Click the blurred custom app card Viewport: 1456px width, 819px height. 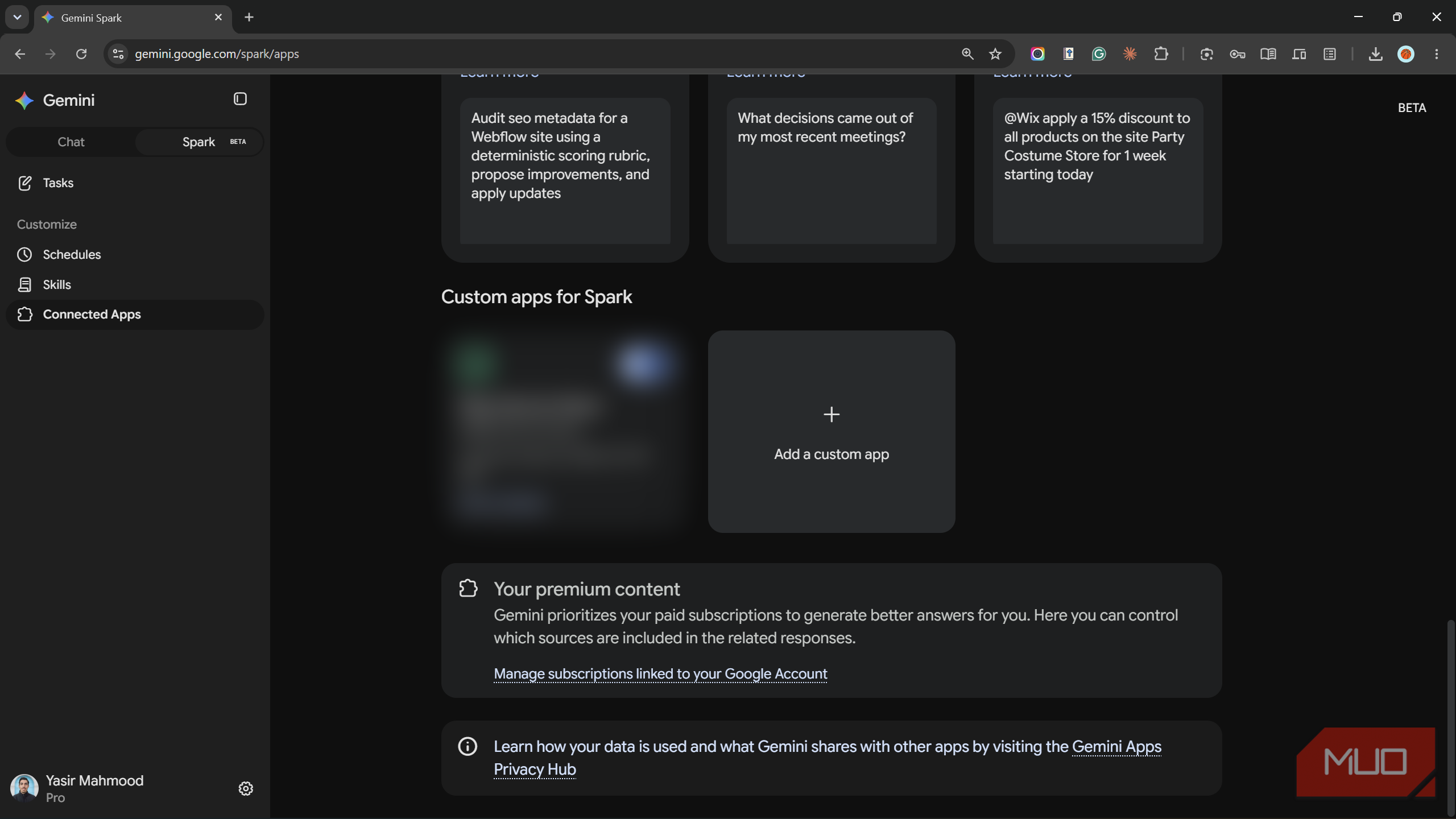pyautogui.click(x=565, y=432)
